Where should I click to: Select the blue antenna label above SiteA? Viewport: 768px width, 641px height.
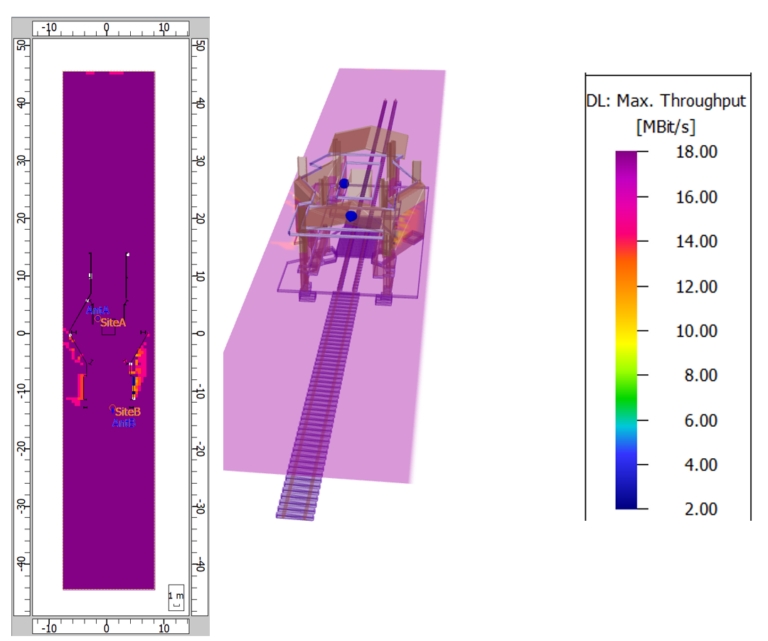pyautogui.click(x=97, y=311)
